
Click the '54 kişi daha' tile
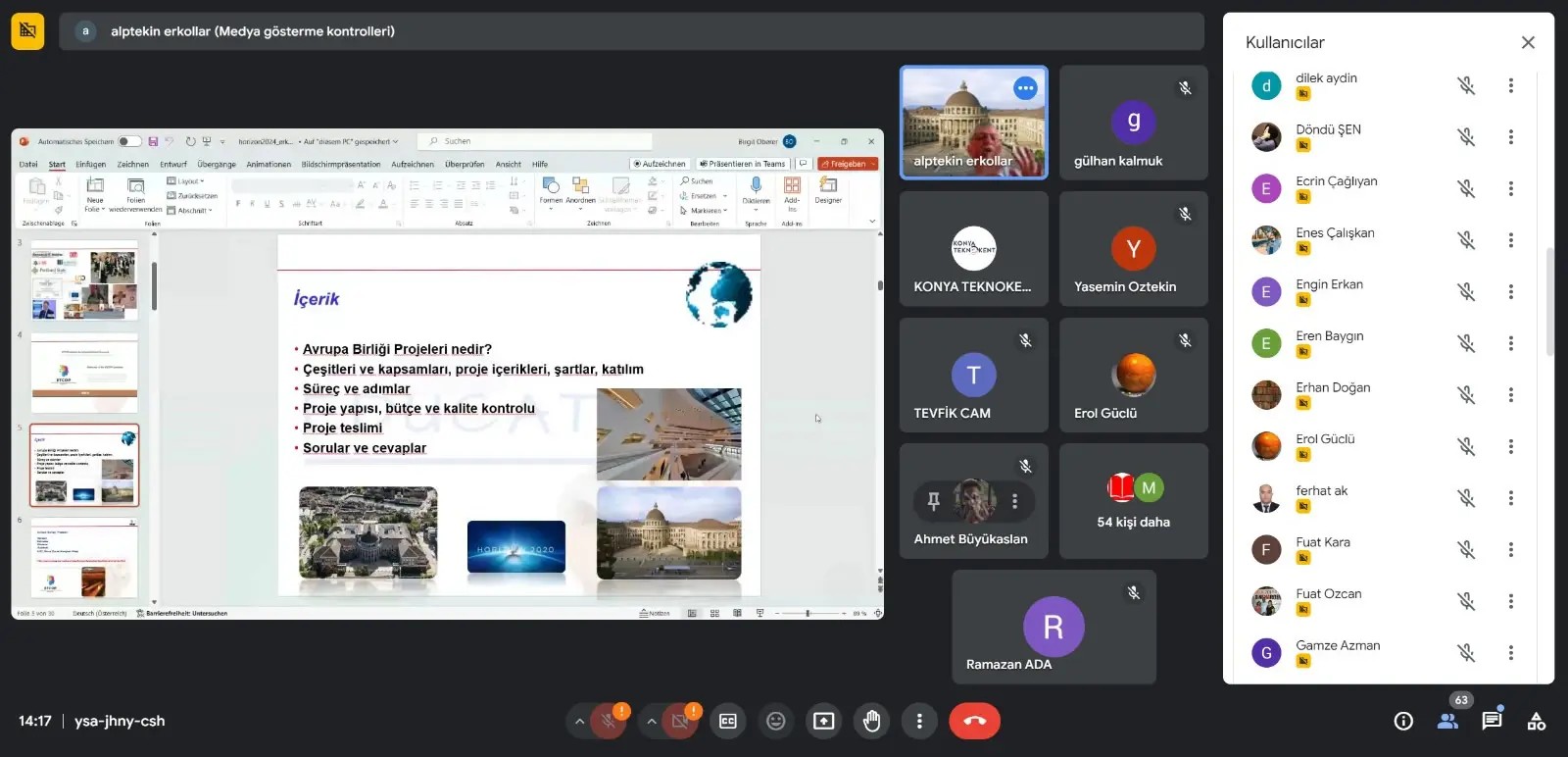point(1133,501)
